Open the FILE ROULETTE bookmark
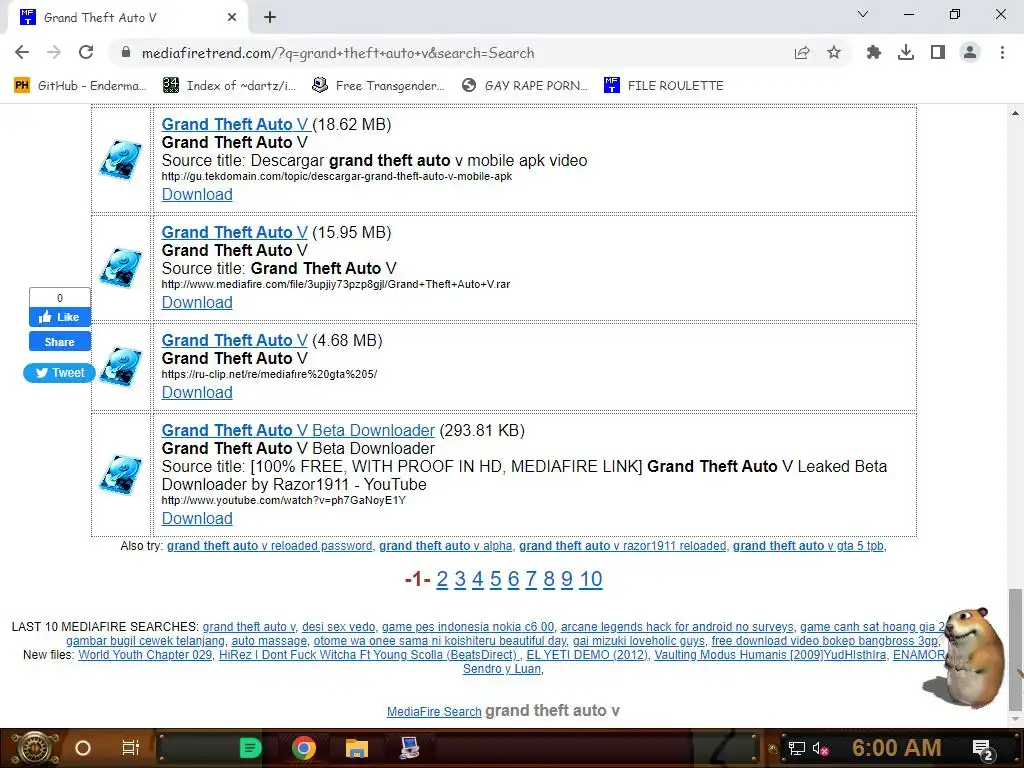The height and width of the screenshot is (768, 1024). click(x=664, y=86)
